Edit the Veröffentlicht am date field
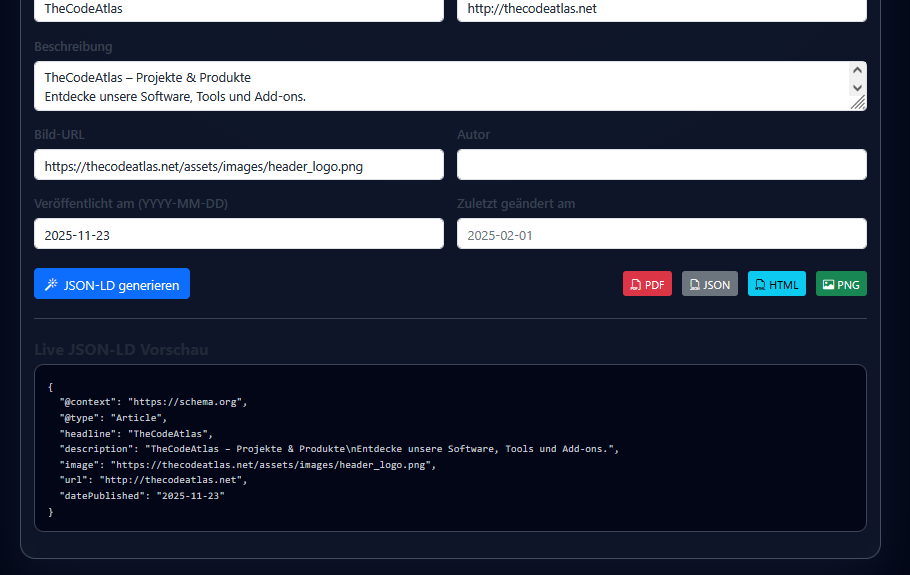The image size is (910, 575). click(x=239, y=234)
